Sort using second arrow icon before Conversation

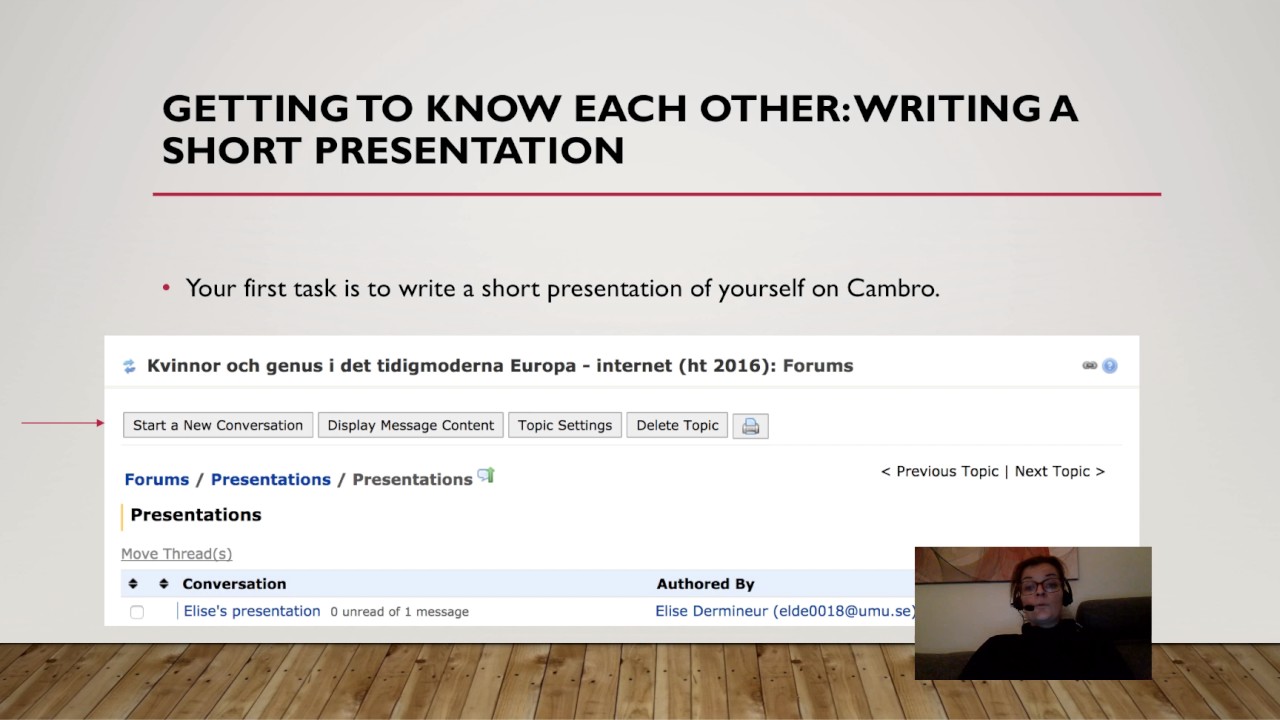(164, 584)
